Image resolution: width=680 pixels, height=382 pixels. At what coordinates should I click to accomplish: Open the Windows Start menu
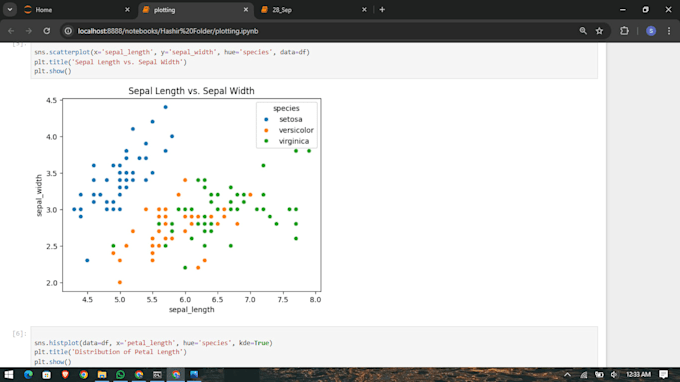coord(9,375)
